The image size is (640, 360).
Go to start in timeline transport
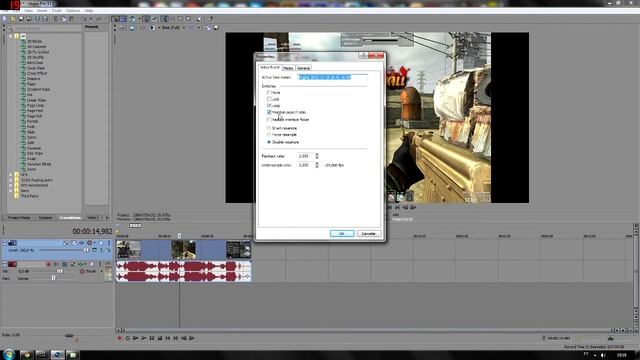click(168, 338)
